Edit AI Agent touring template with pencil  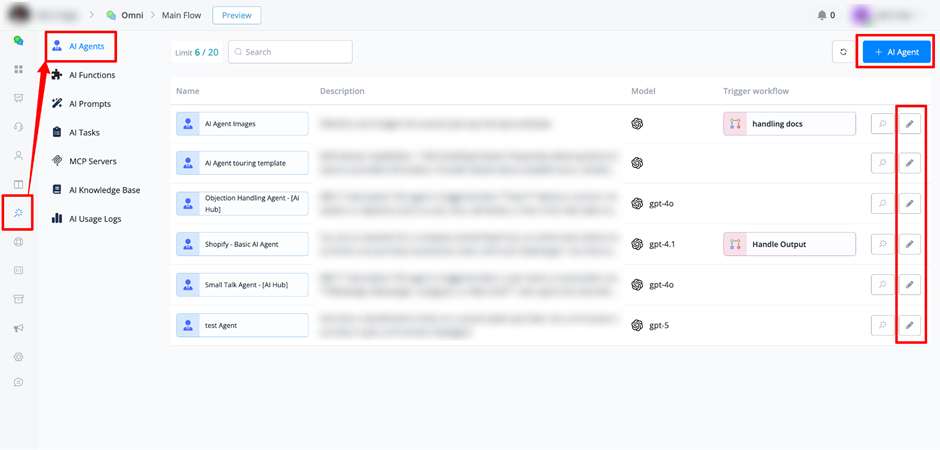point(909,163)
